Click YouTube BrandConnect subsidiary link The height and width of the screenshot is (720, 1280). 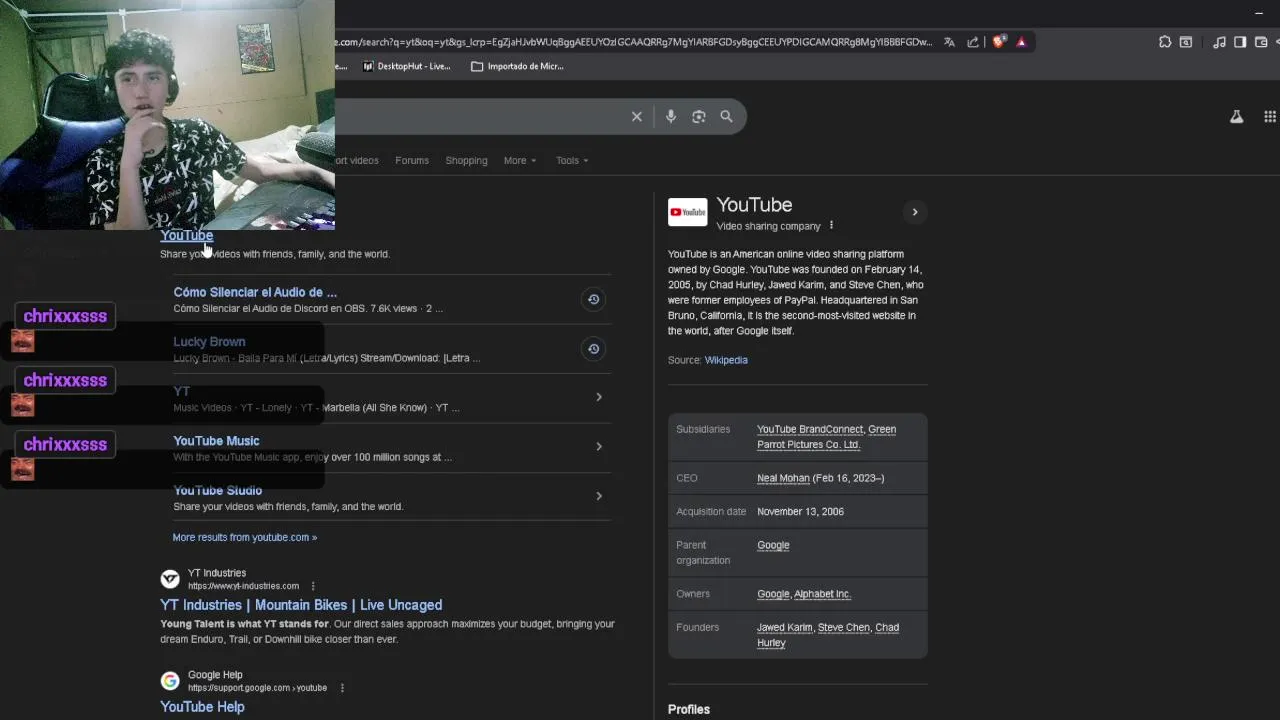810,430
